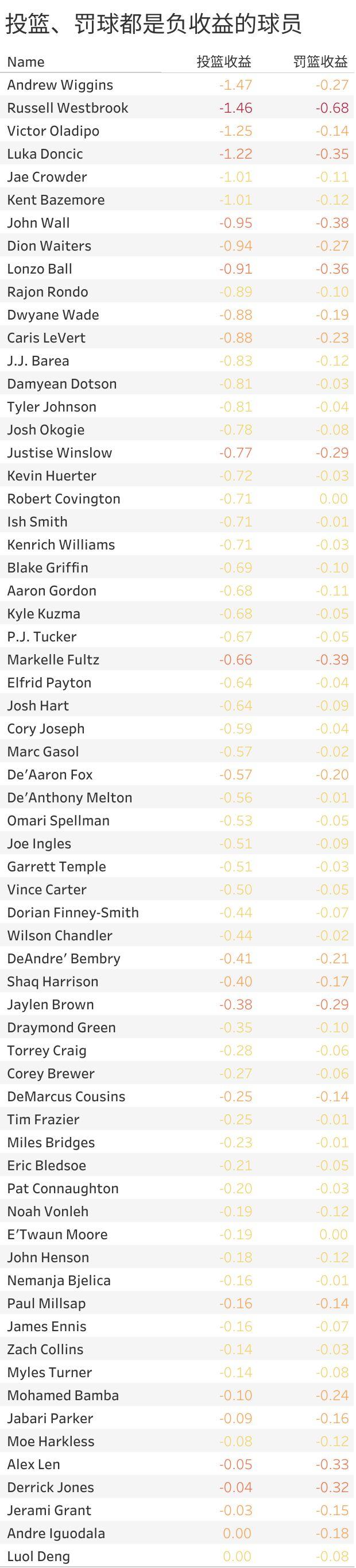Select Alex Len's -0.33 value
This screenshot has width=356, height=1568.
coord(332,1465)
